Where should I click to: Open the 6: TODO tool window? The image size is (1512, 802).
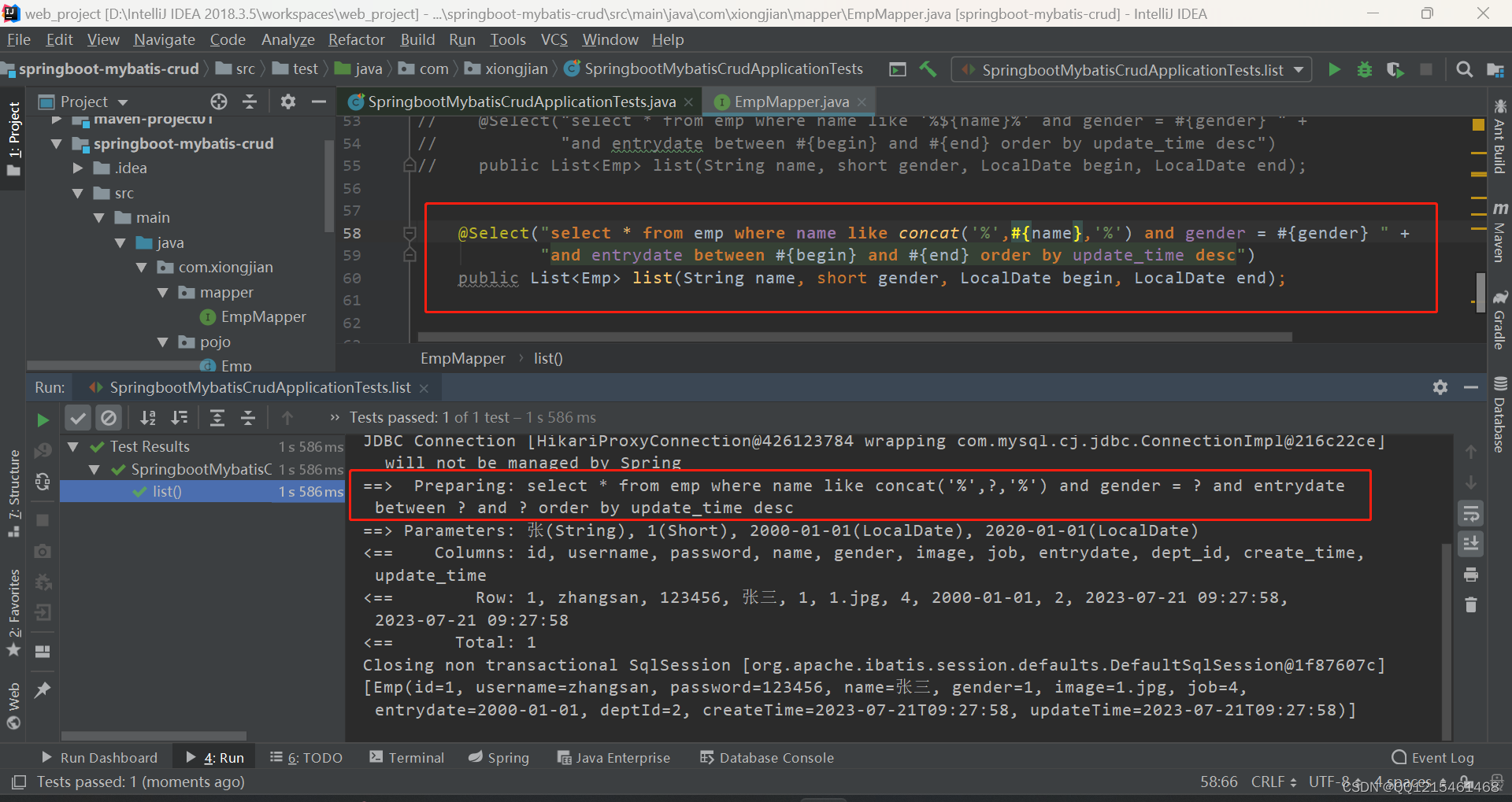[306, 757]
